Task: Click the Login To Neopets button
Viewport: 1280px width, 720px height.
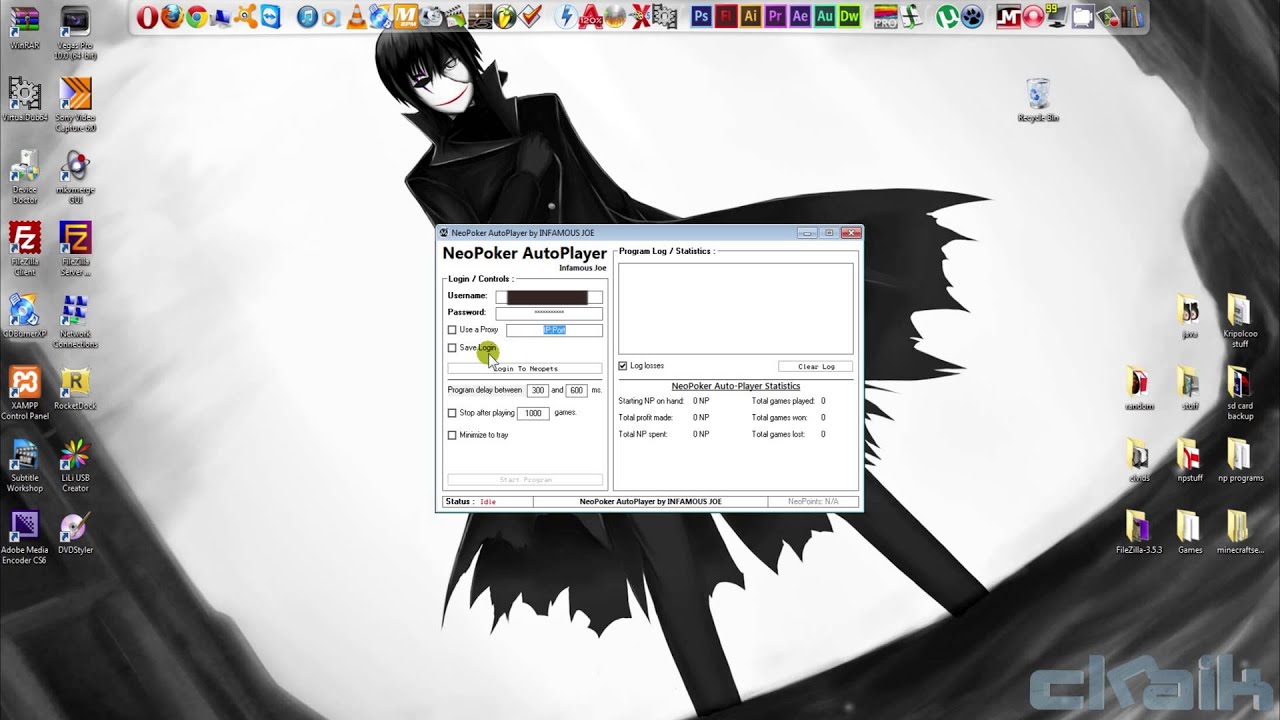Action: (x=525, y=369)
